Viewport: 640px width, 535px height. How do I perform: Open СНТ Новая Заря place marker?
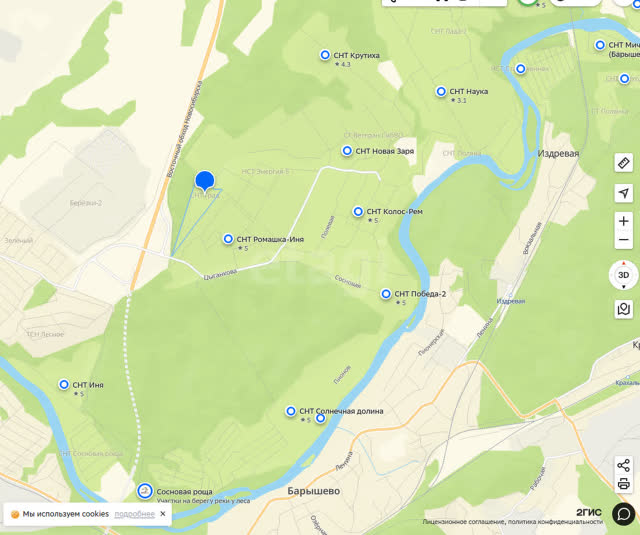(347, 151)
